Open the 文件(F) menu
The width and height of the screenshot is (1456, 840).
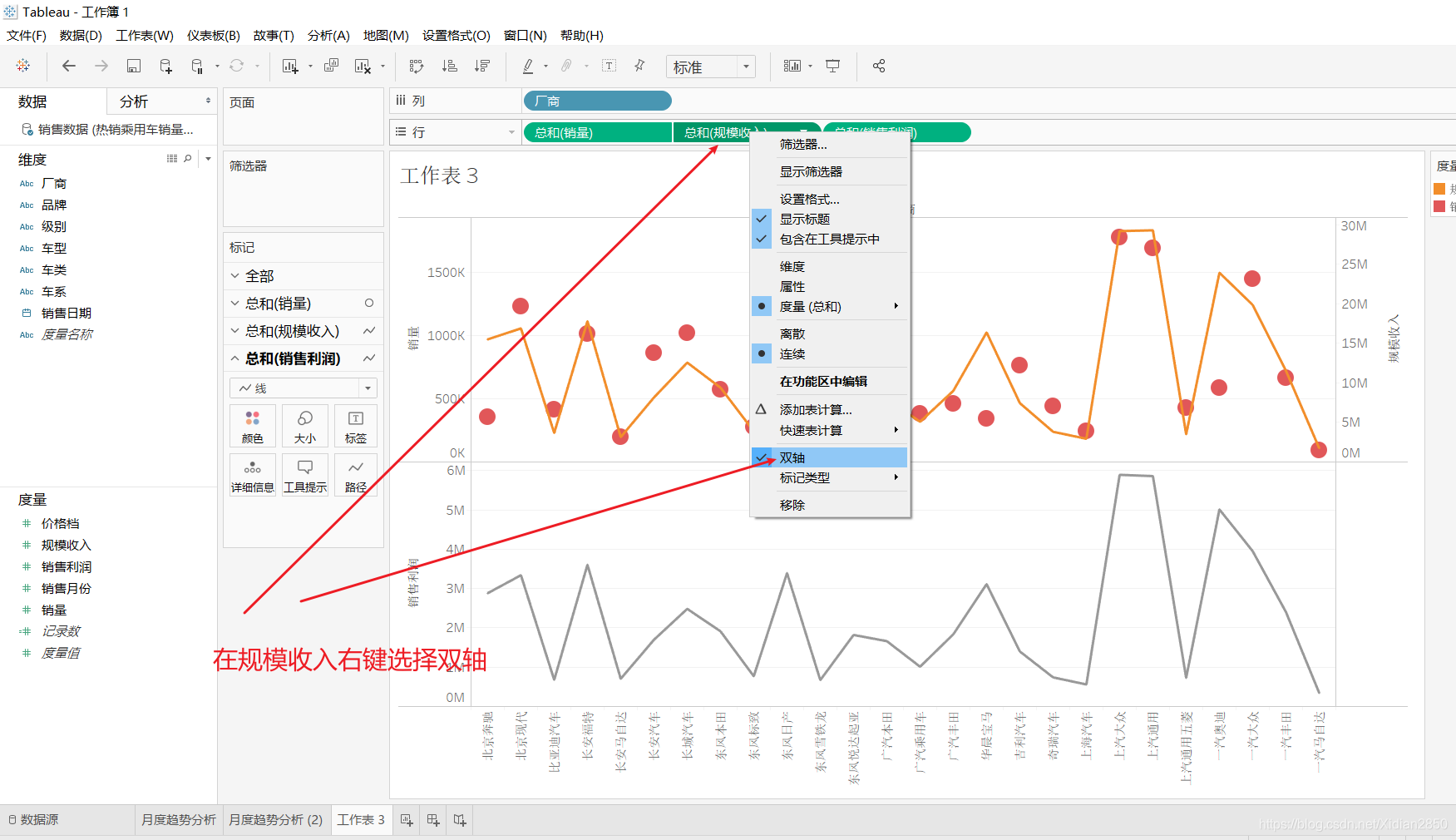tap(27, 35)
